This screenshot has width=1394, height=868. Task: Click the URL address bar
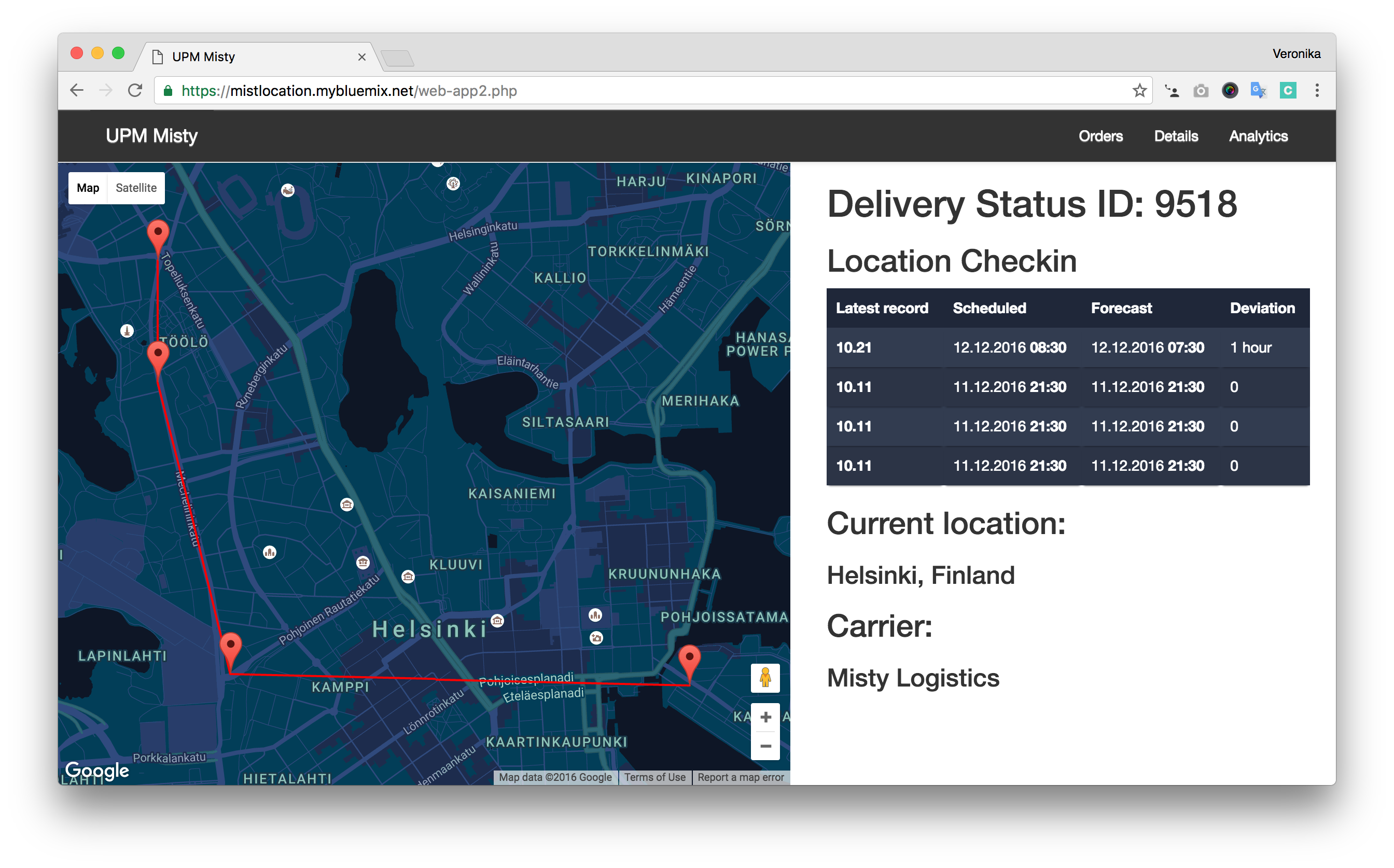[x=632, y=91]
